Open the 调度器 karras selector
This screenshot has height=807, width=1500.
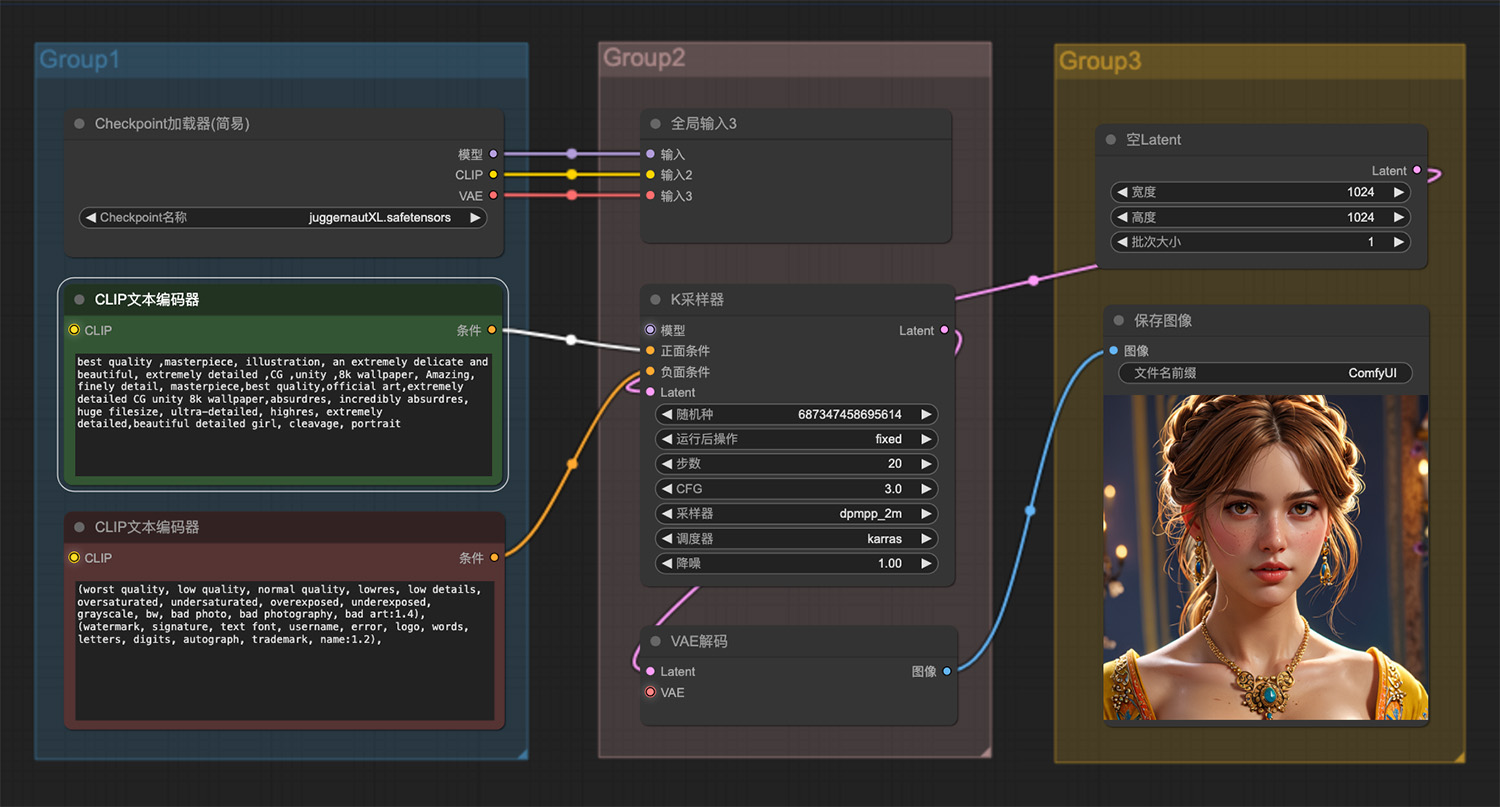(797, 539)
